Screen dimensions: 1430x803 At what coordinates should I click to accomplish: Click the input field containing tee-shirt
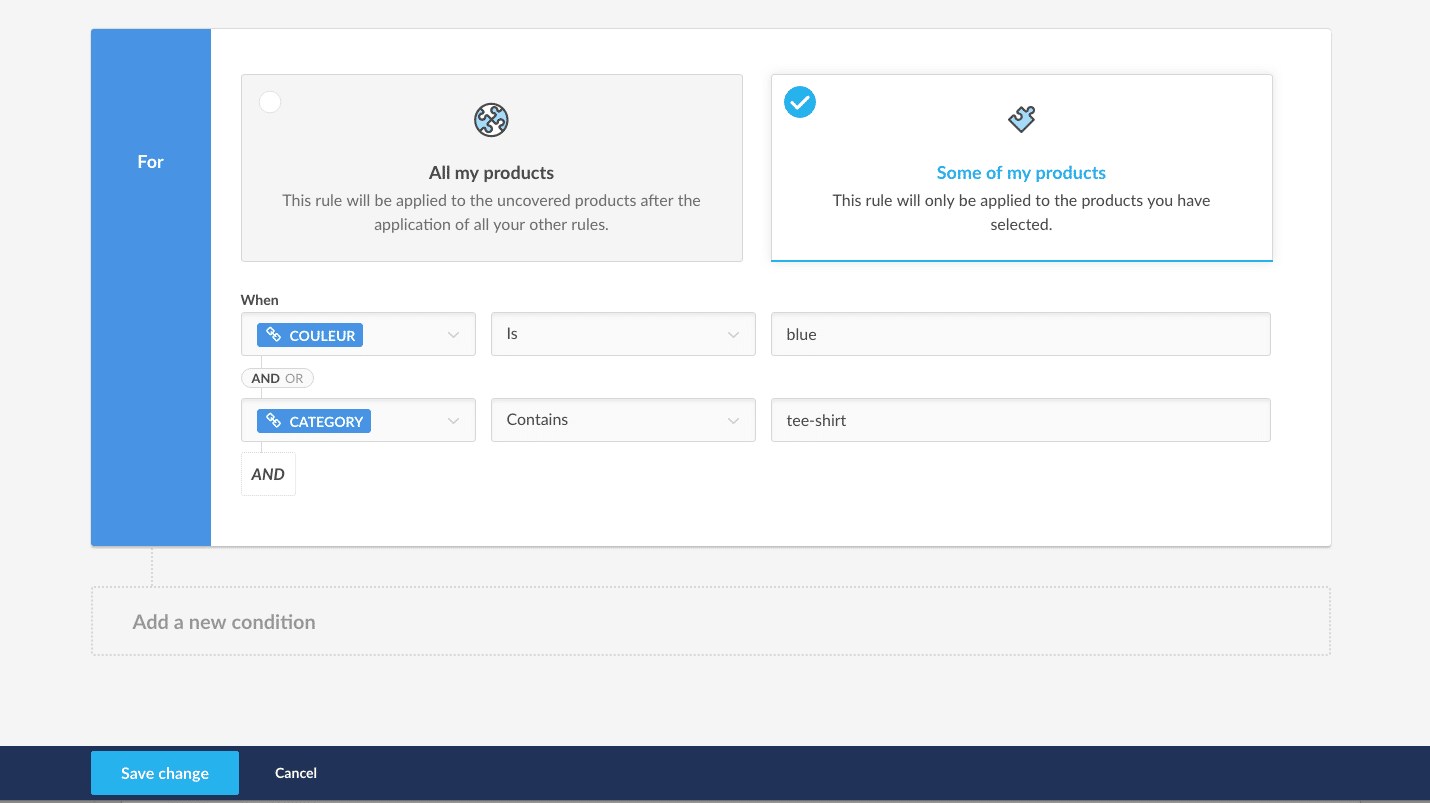point(1021,420)
